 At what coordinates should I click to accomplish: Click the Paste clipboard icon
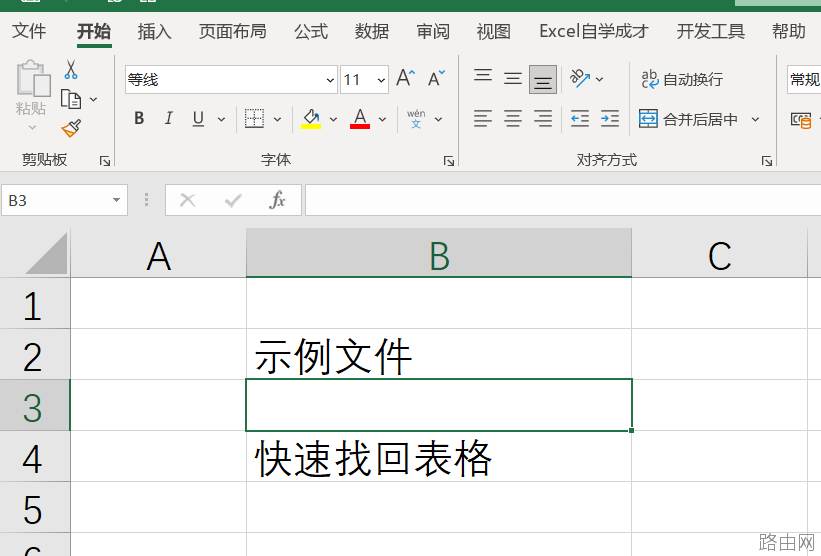pyautogui.click(x=32, y=79)
